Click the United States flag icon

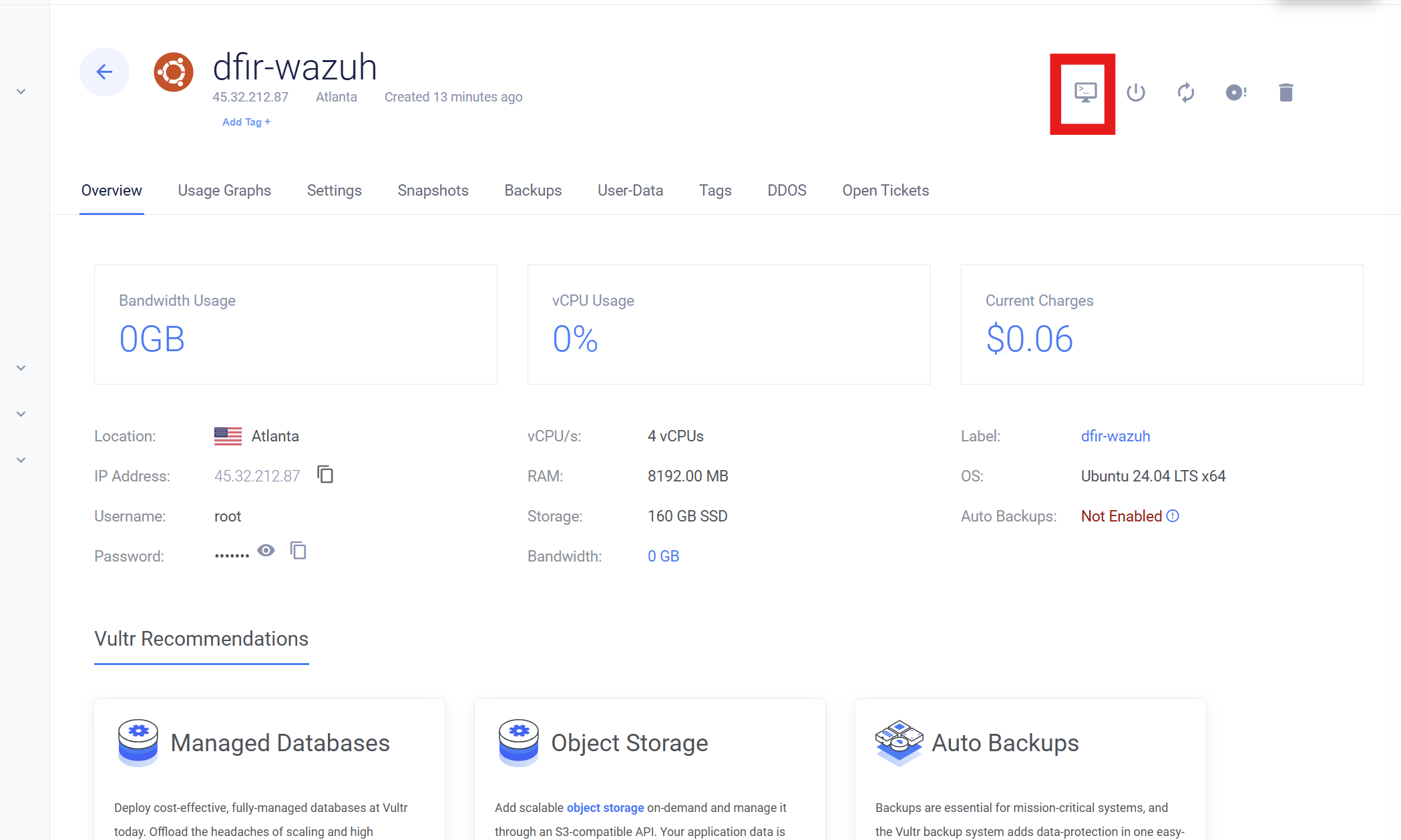228,436
